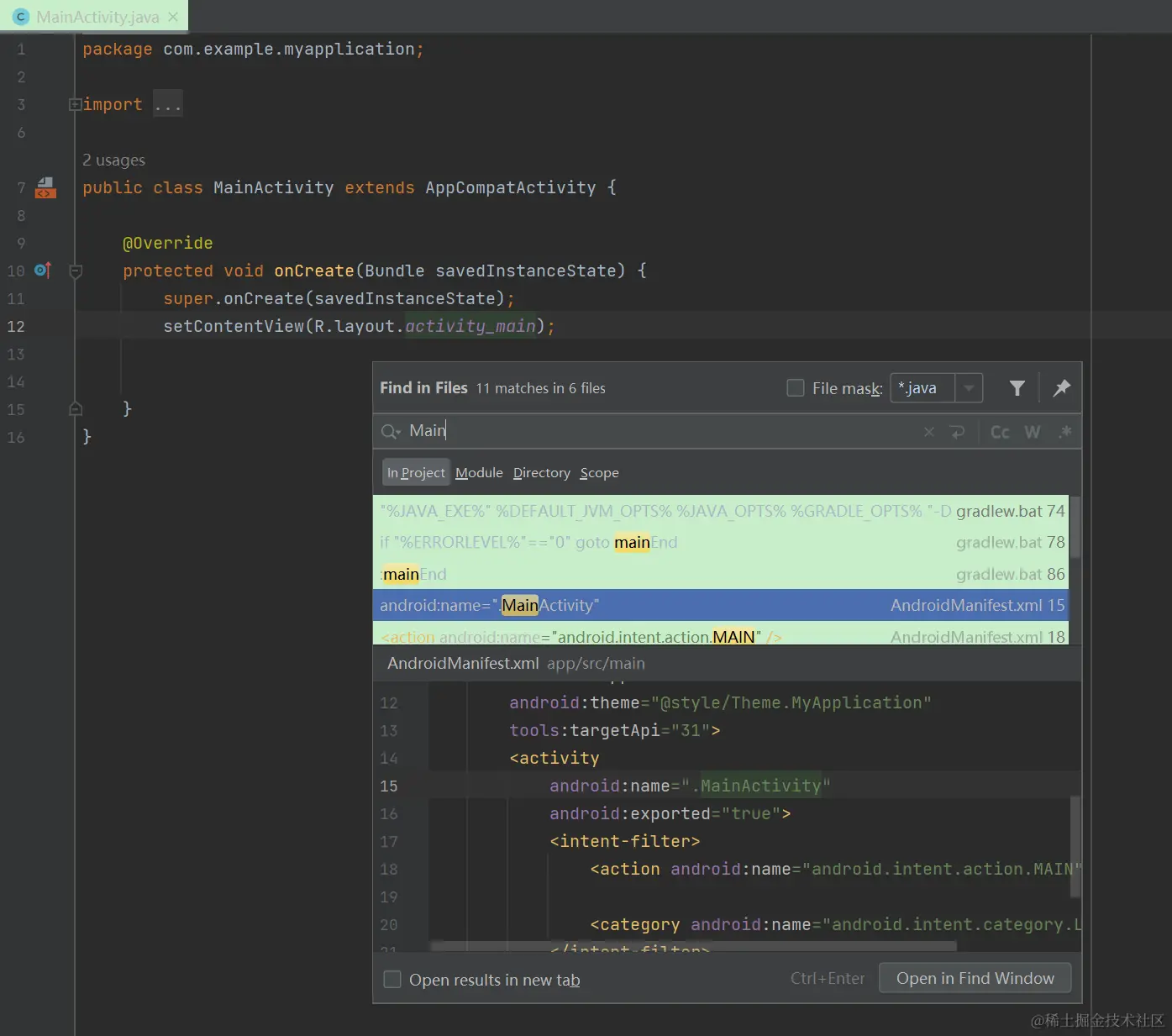The height and width of the screenshot is (1036, 1172).
Task: Click line number 12 in editor gutter
Action: [x=16, y=326]
